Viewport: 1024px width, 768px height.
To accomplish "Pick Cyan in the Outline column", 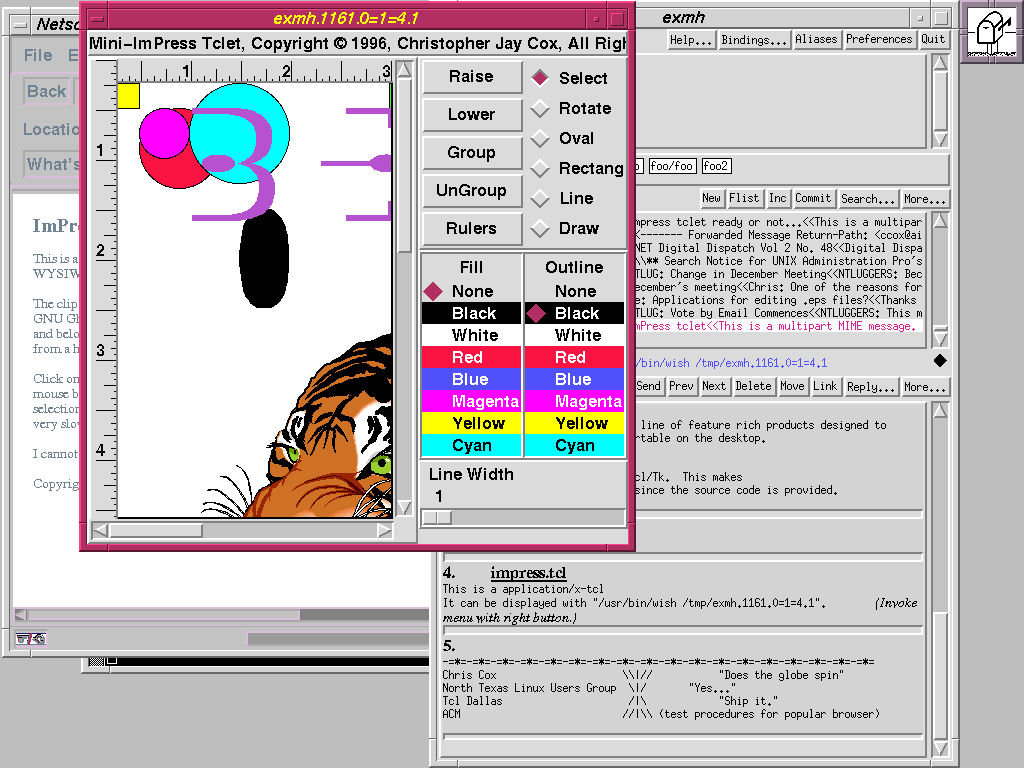I will tap(575, 445).
